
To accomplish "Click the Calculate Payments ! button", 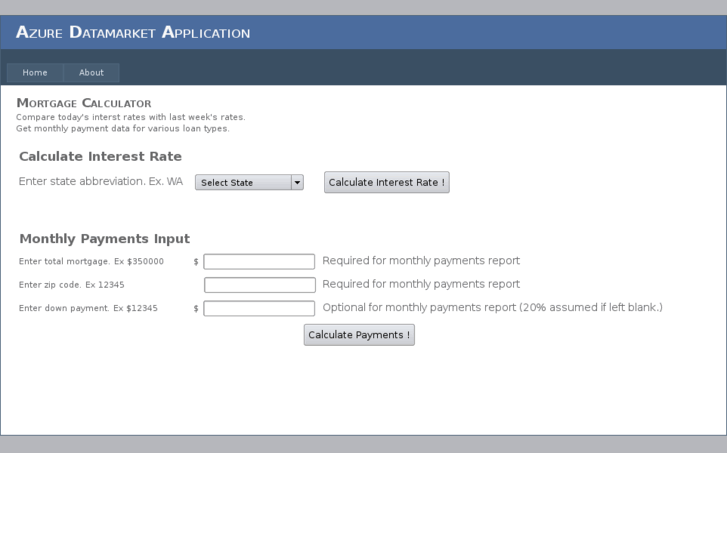I will click(x=359, y=335).
